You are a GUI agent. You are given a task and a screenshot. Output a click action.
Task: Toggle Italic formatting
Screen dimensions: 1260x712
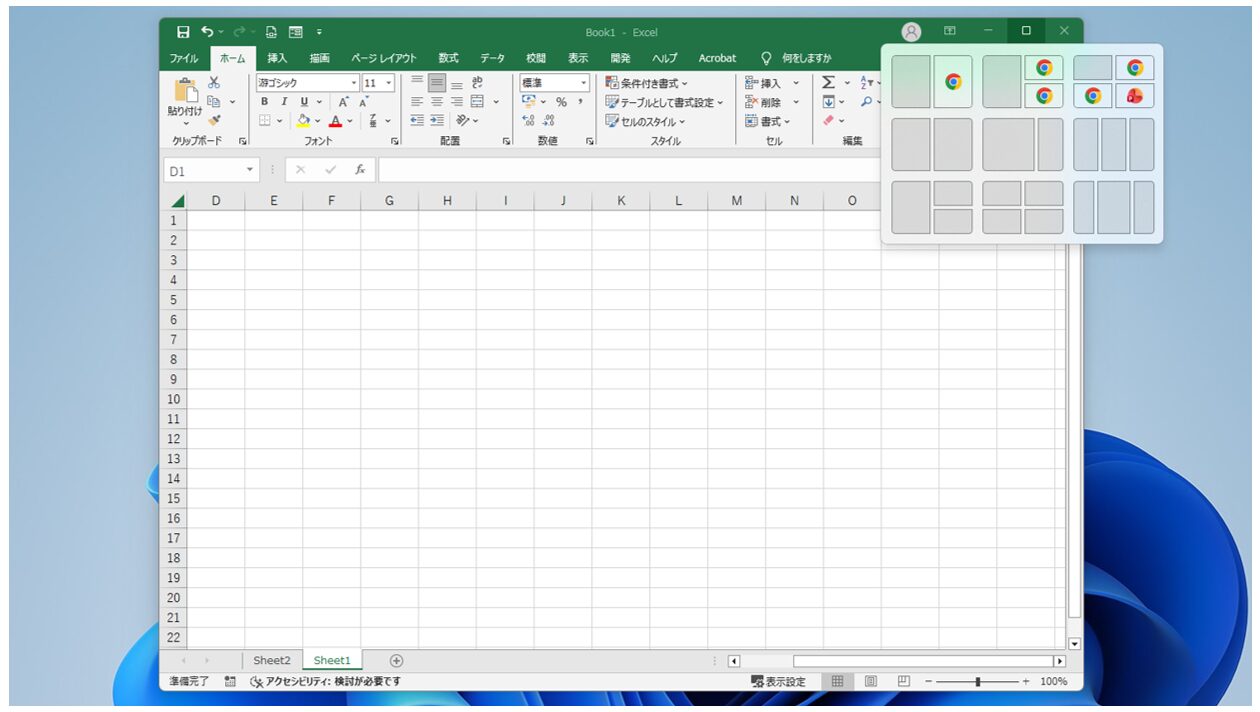pos(284,102)
